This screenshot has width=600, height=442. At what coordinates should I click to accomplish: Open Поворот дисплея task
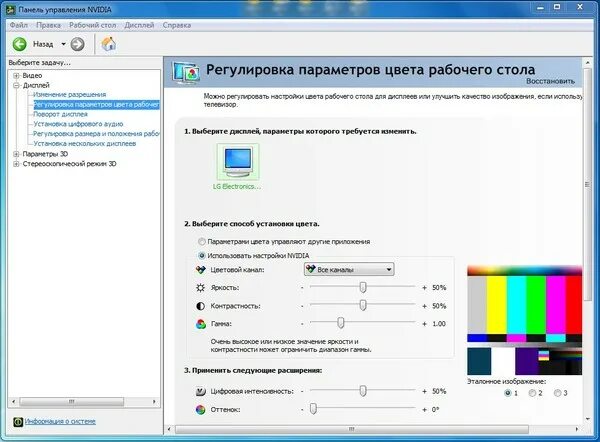pyautogui.click(x=60, y=114)
